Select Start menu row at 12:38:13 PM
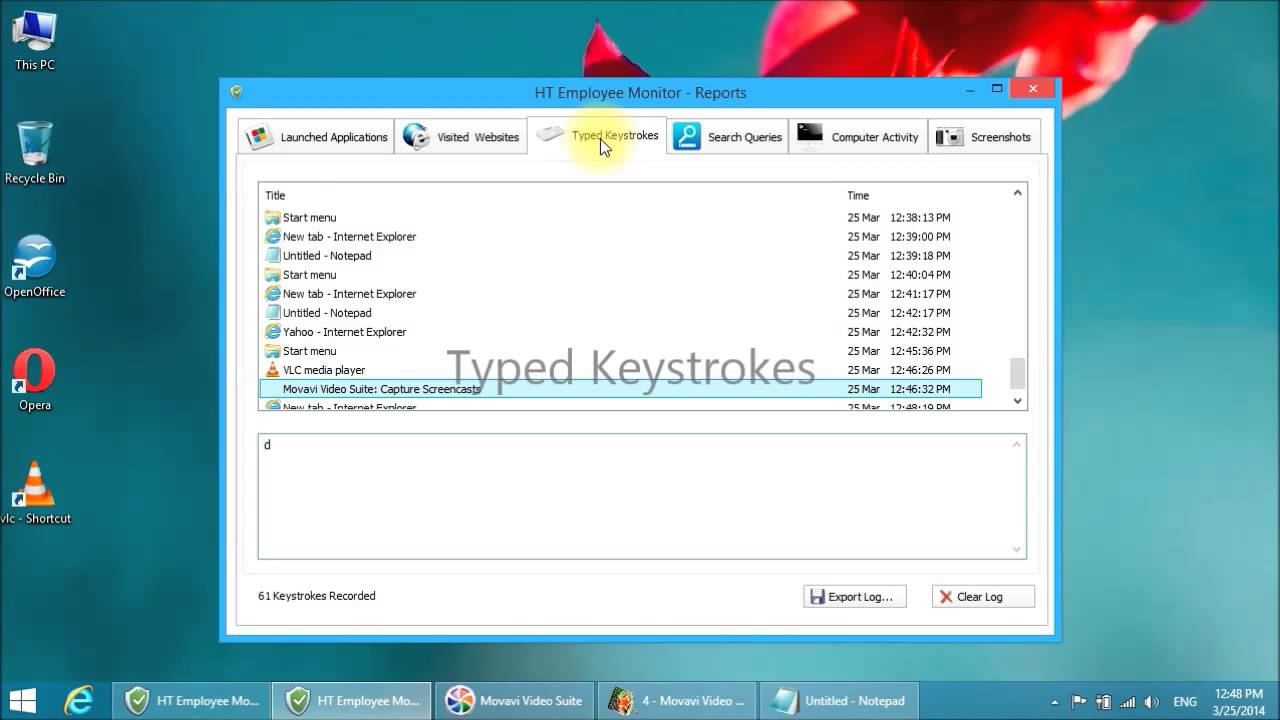The image size is (1280, 720). point(620,217)
